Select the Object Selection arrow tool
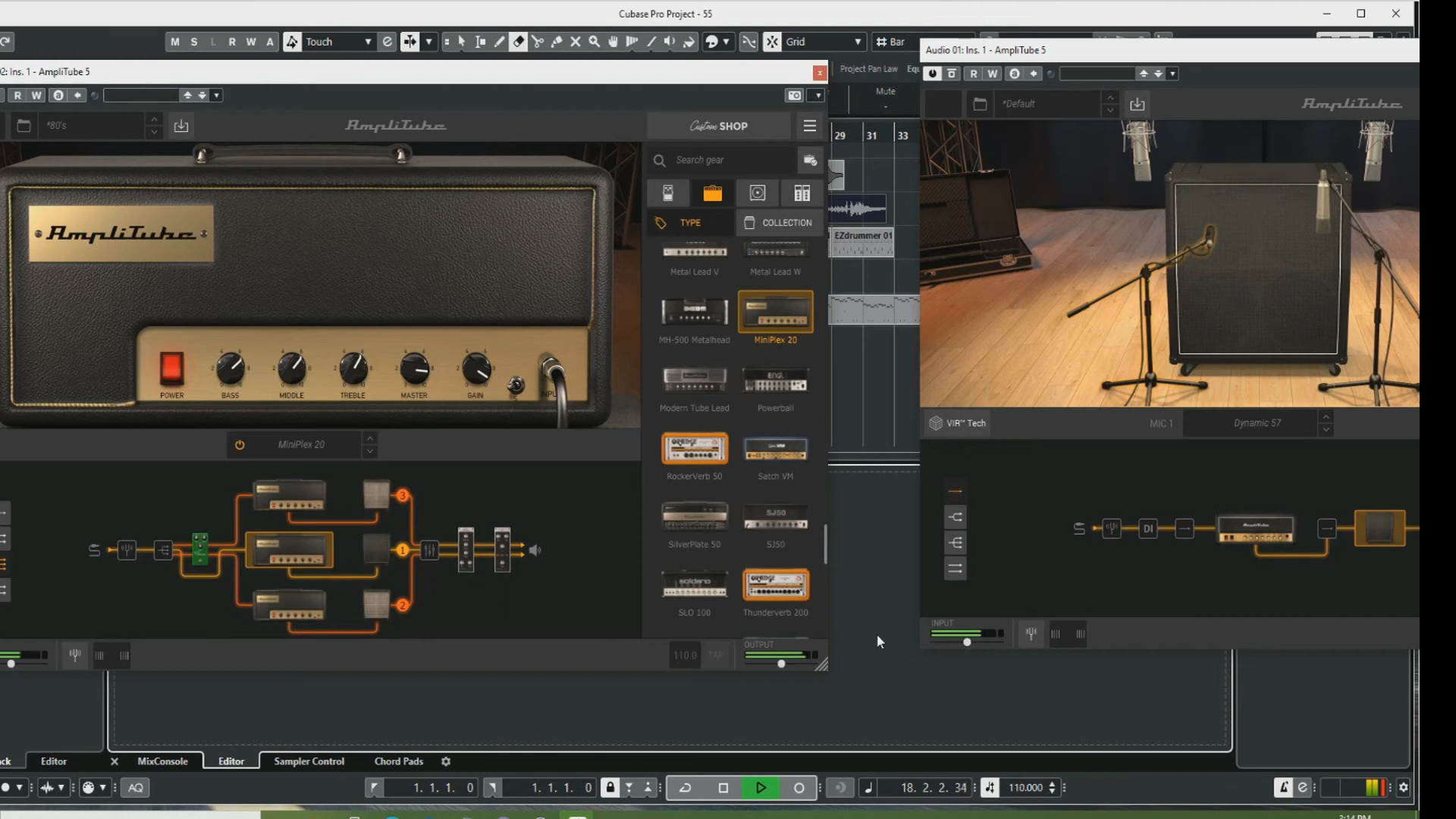Screen dimensions: 1456x819 (x=462, y=42)
